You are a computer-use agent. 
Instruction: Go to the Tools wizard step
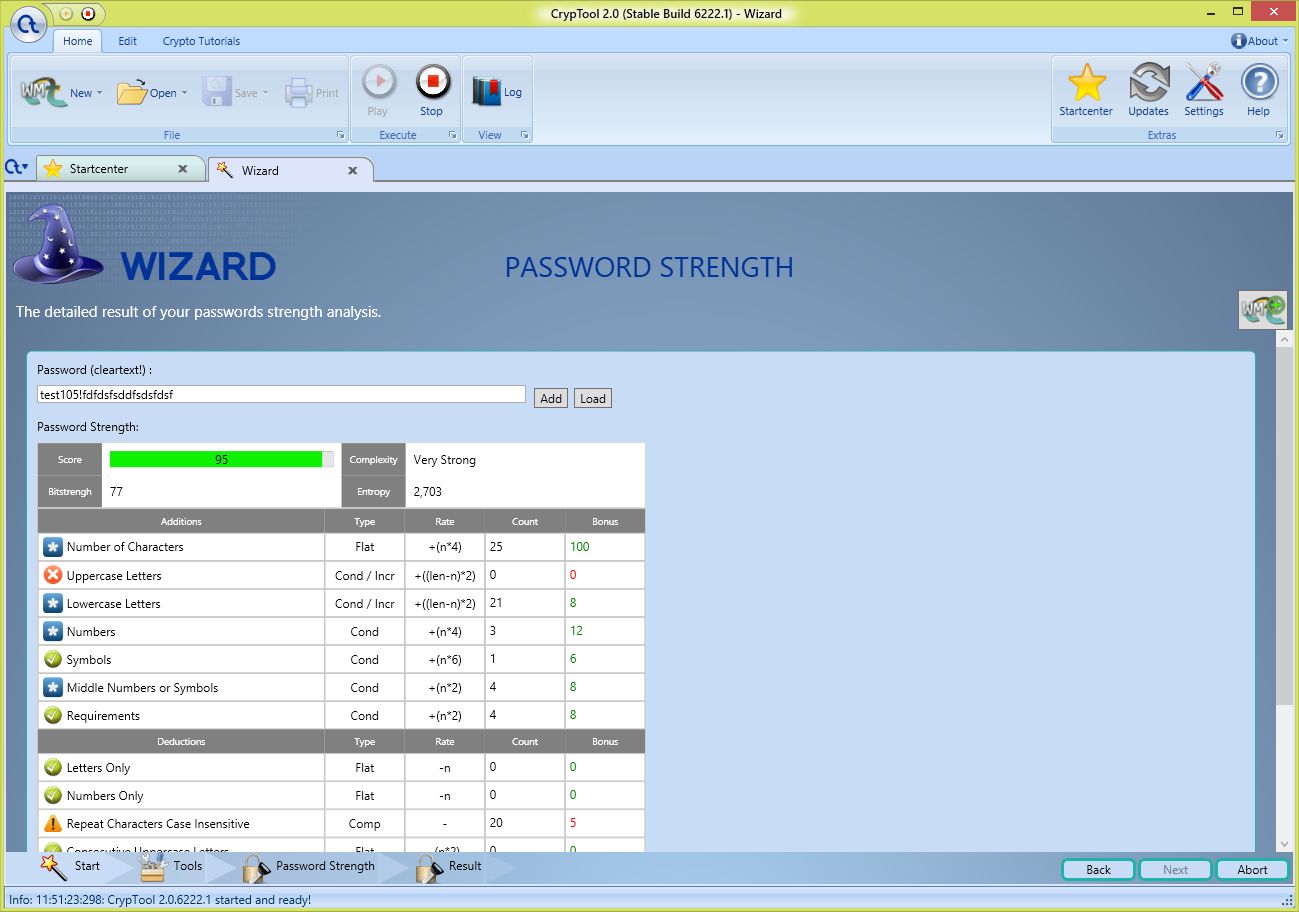170,866
